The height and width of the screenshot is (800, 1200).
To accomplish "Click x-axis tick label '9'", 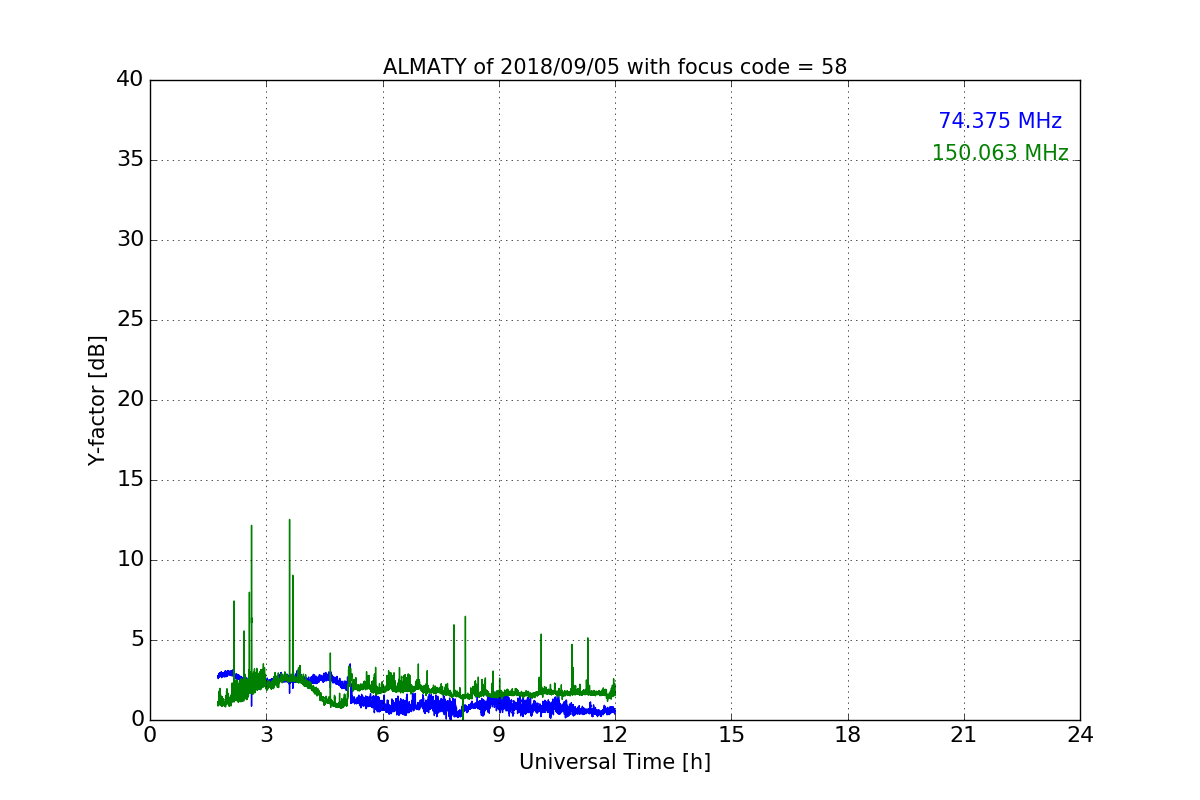I will point(499,735).
